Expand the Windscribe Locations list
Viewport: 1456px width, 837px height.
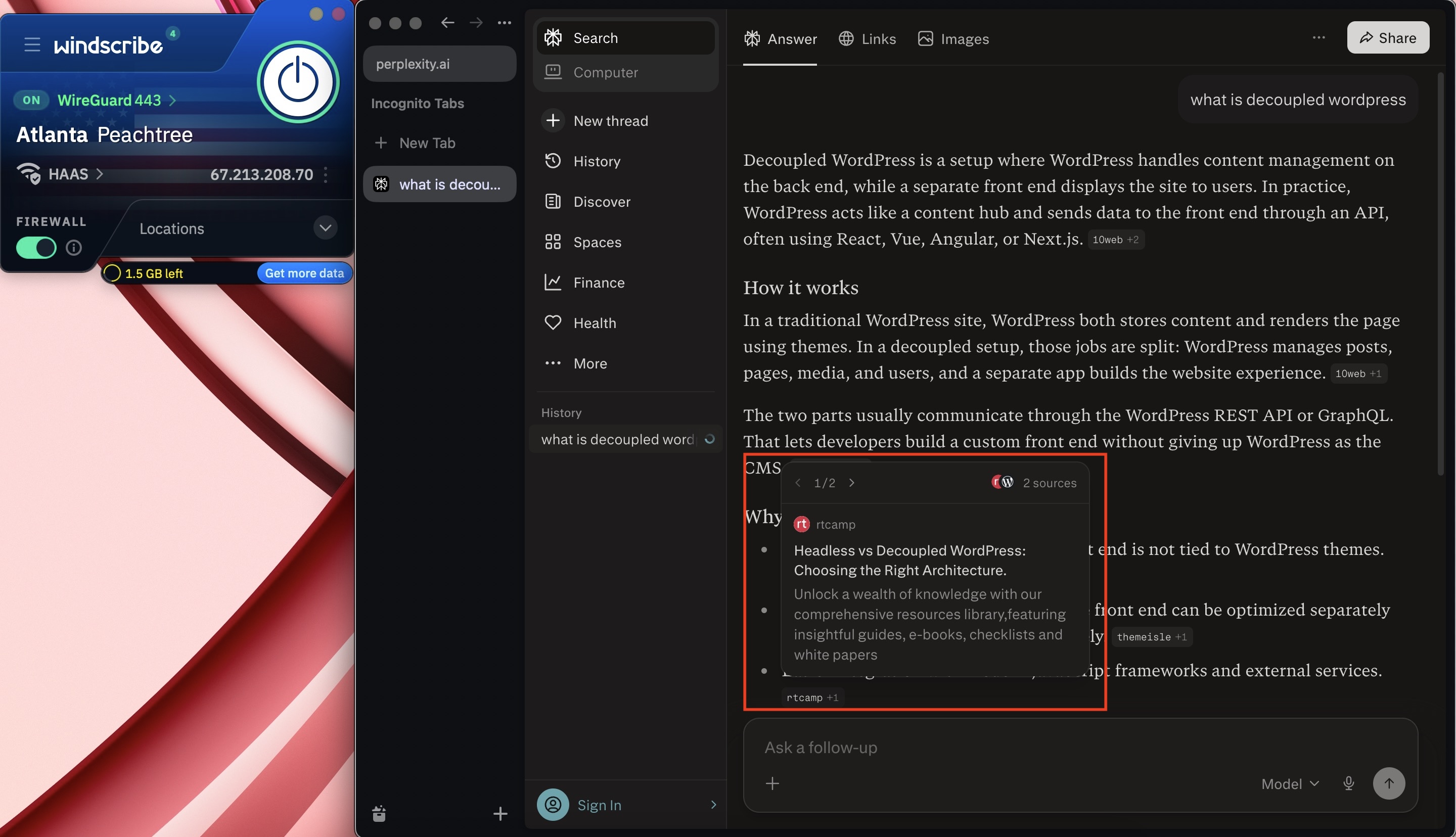coord(326,227)
